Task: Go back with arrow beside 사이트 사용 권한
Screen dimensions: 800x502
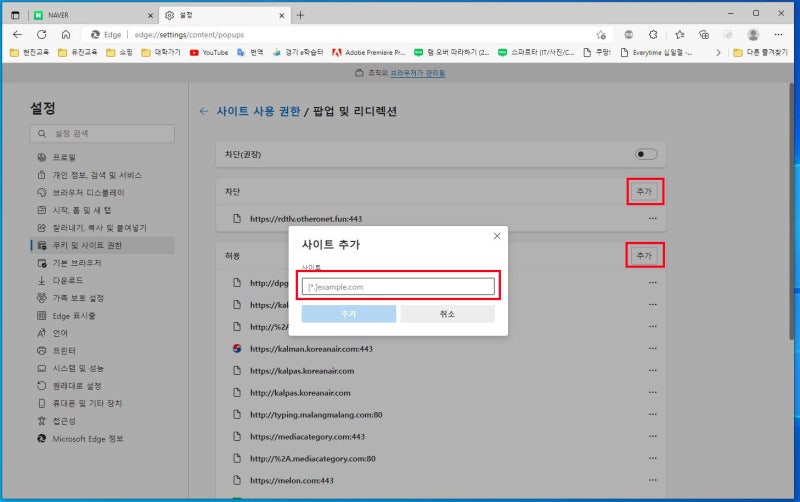Action: point(204,111)
